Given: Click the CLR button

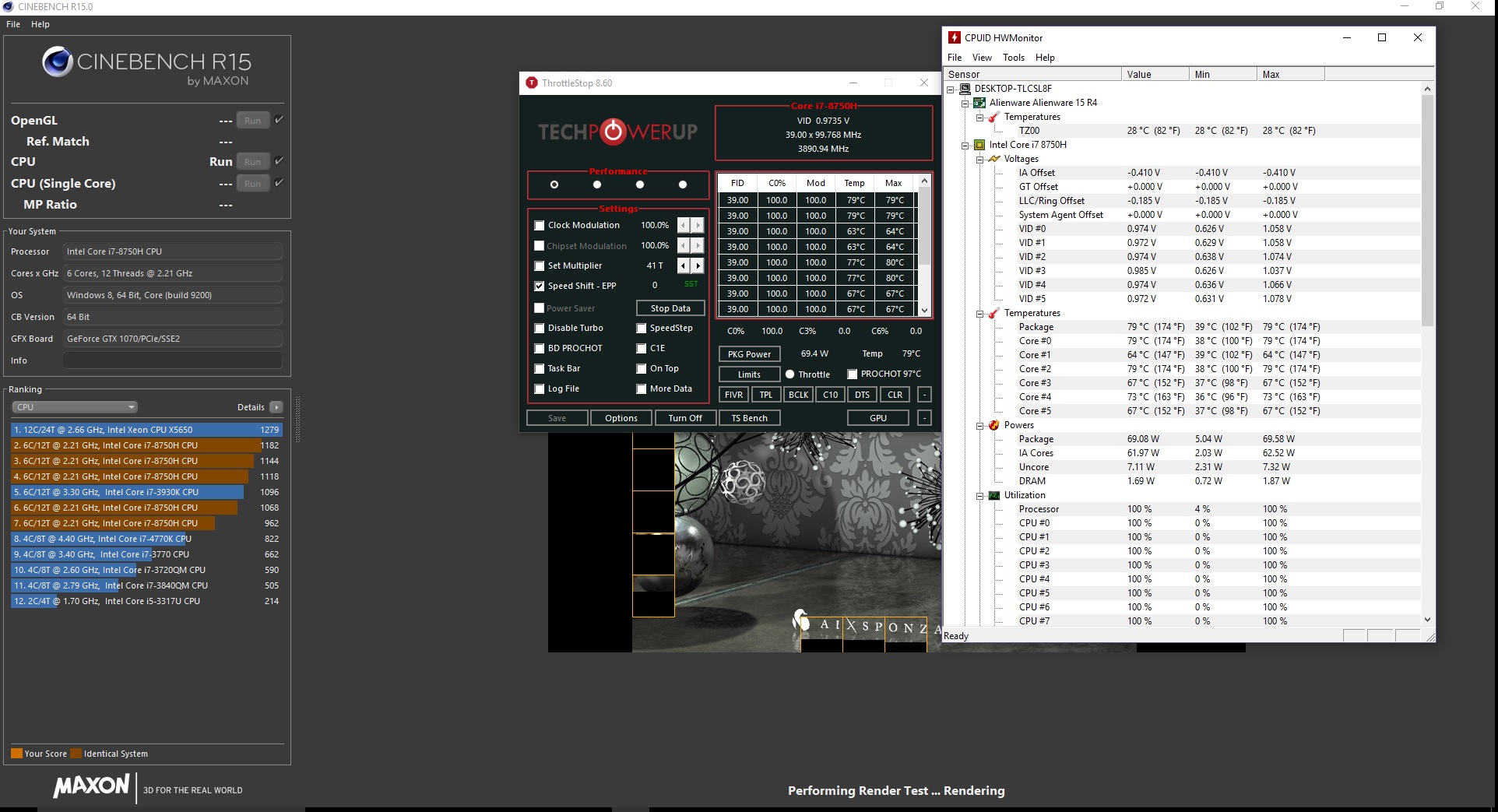Looking at the screenshot, I should click(895, 395).
